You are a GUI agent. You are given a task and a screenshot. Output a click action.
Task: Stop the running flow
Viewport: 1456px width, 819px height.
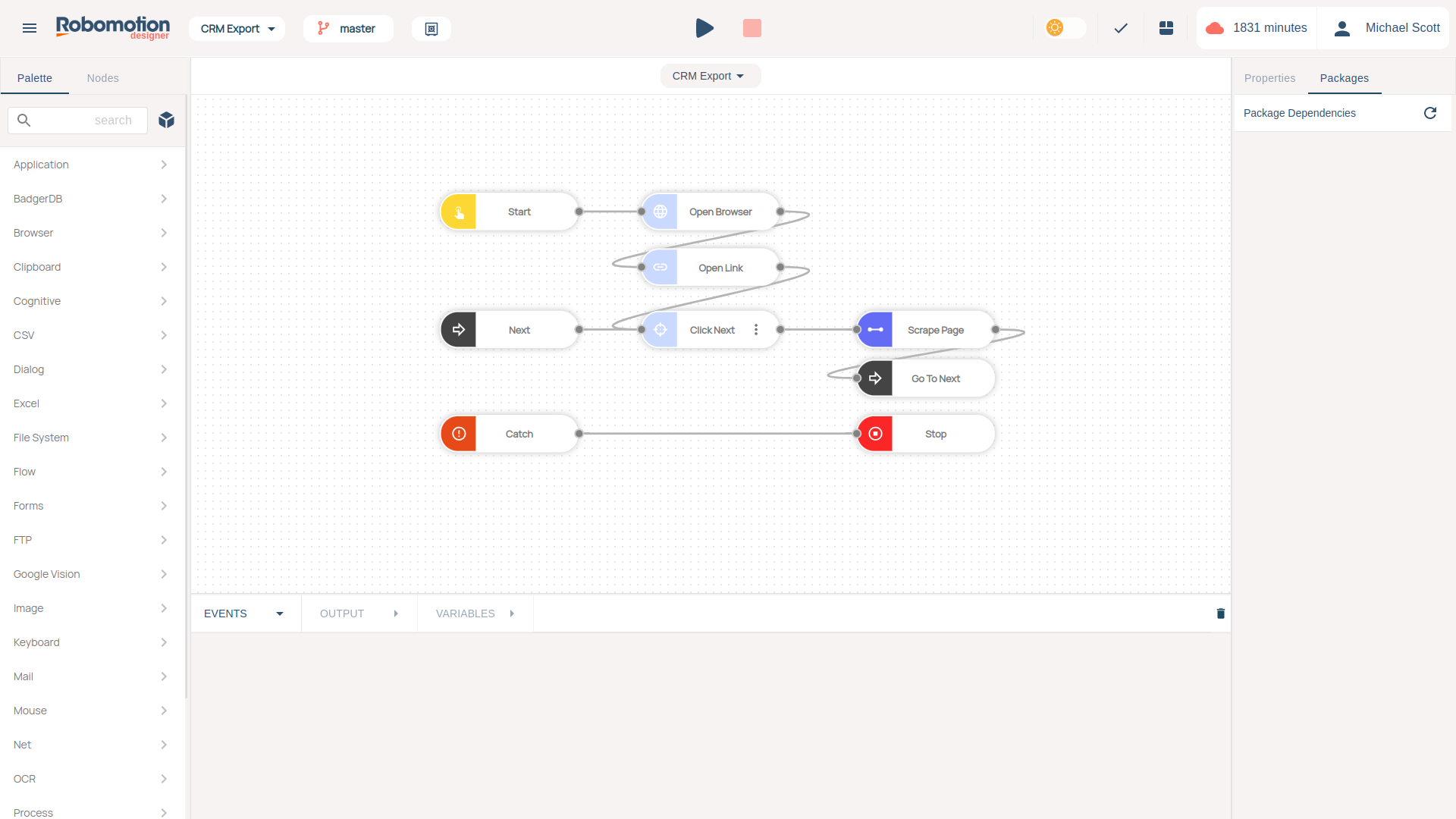[752, 28]
